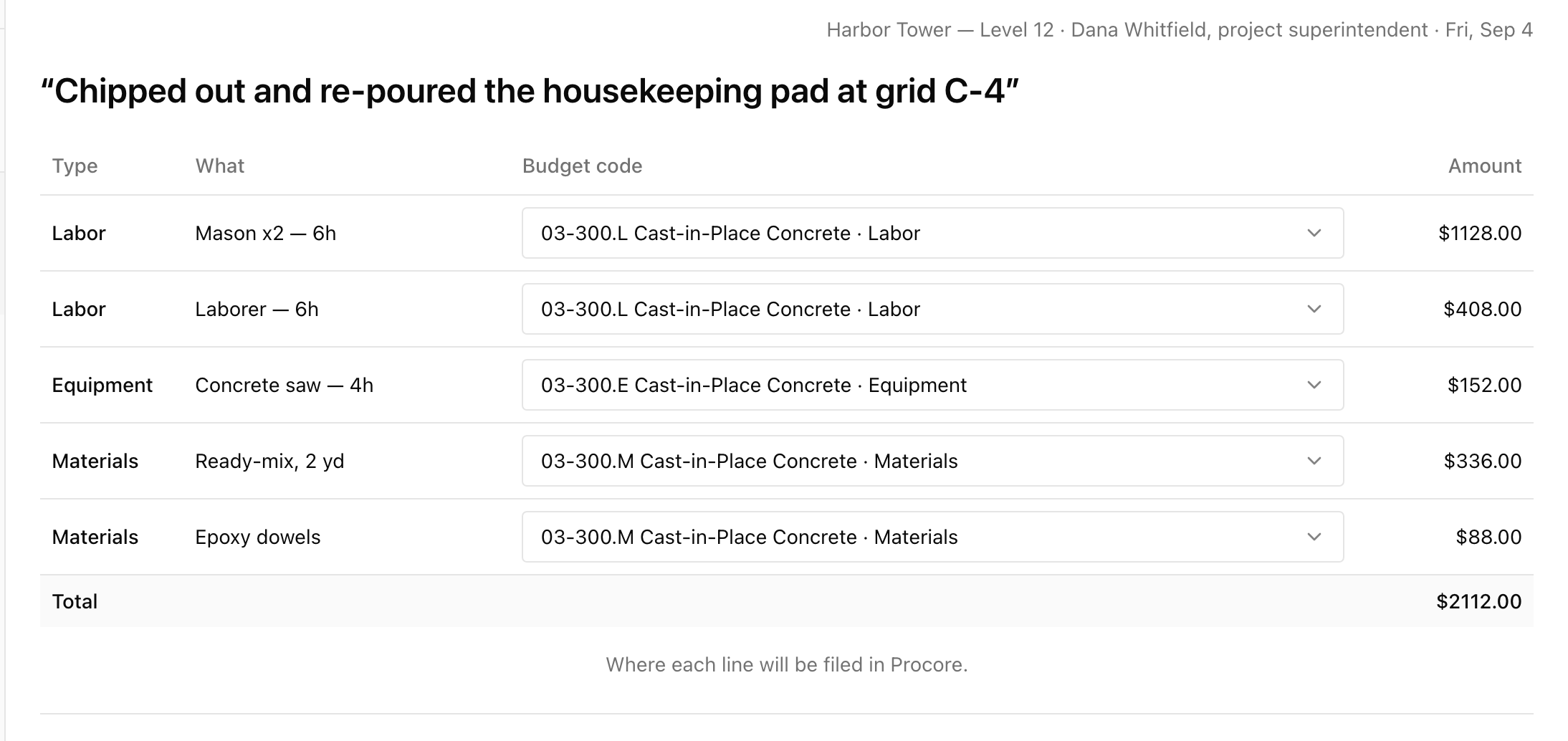This screenshot has width=1568, height=741.
Task: Click the What column header
Action: [x=220, y=166]
